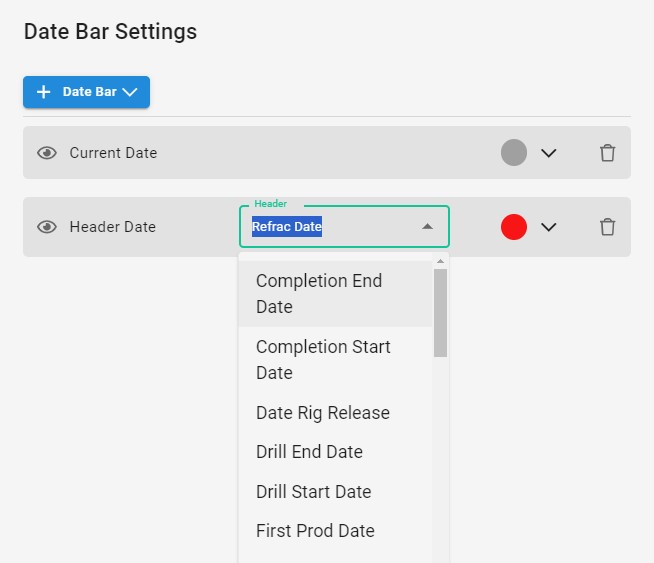Open the Date Bar add menu chevron
The width and height of the screenshot is (654, 563).
(x=130, y=92)
